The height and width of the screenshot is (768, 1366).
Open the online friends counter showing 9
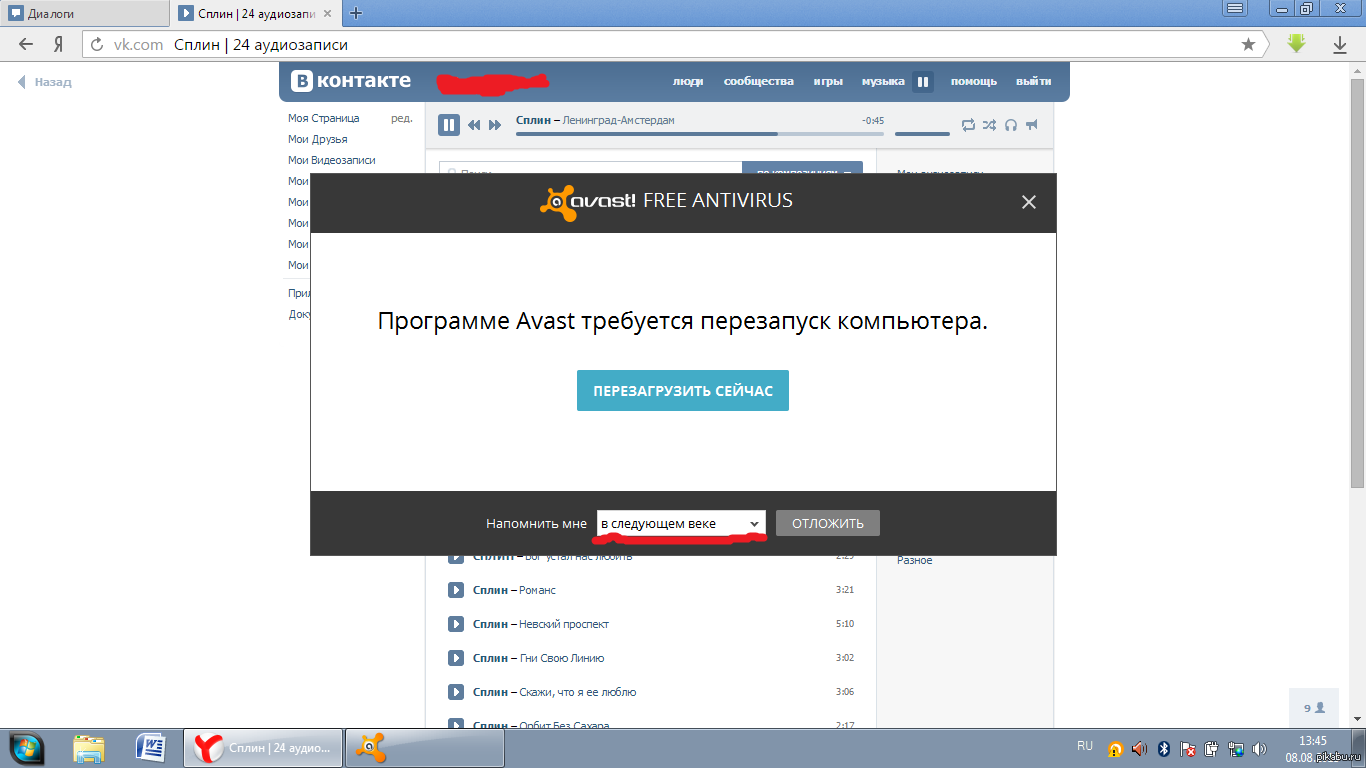click(1313, 707)
